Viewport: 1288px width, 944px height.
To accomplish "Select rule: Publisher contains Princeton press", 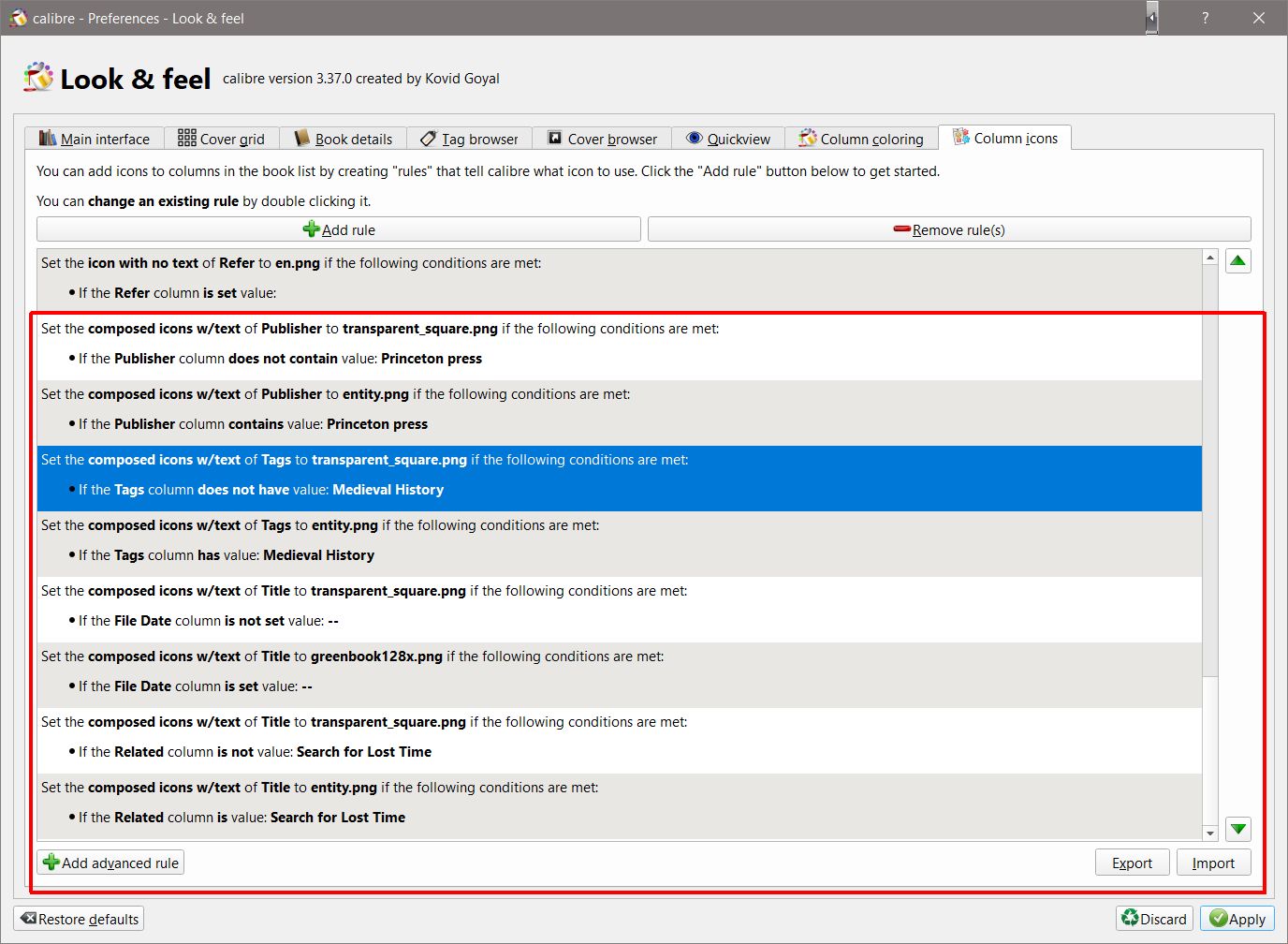I will pyautogui.click(x=620, y=413).
